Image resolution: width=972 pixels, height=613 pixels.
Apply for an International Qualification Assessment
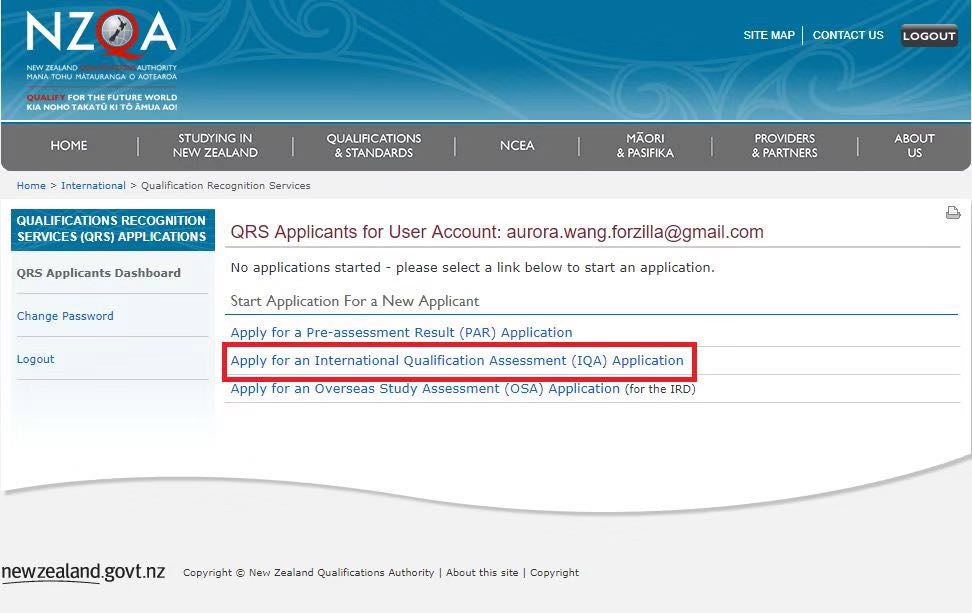(457, 361)
